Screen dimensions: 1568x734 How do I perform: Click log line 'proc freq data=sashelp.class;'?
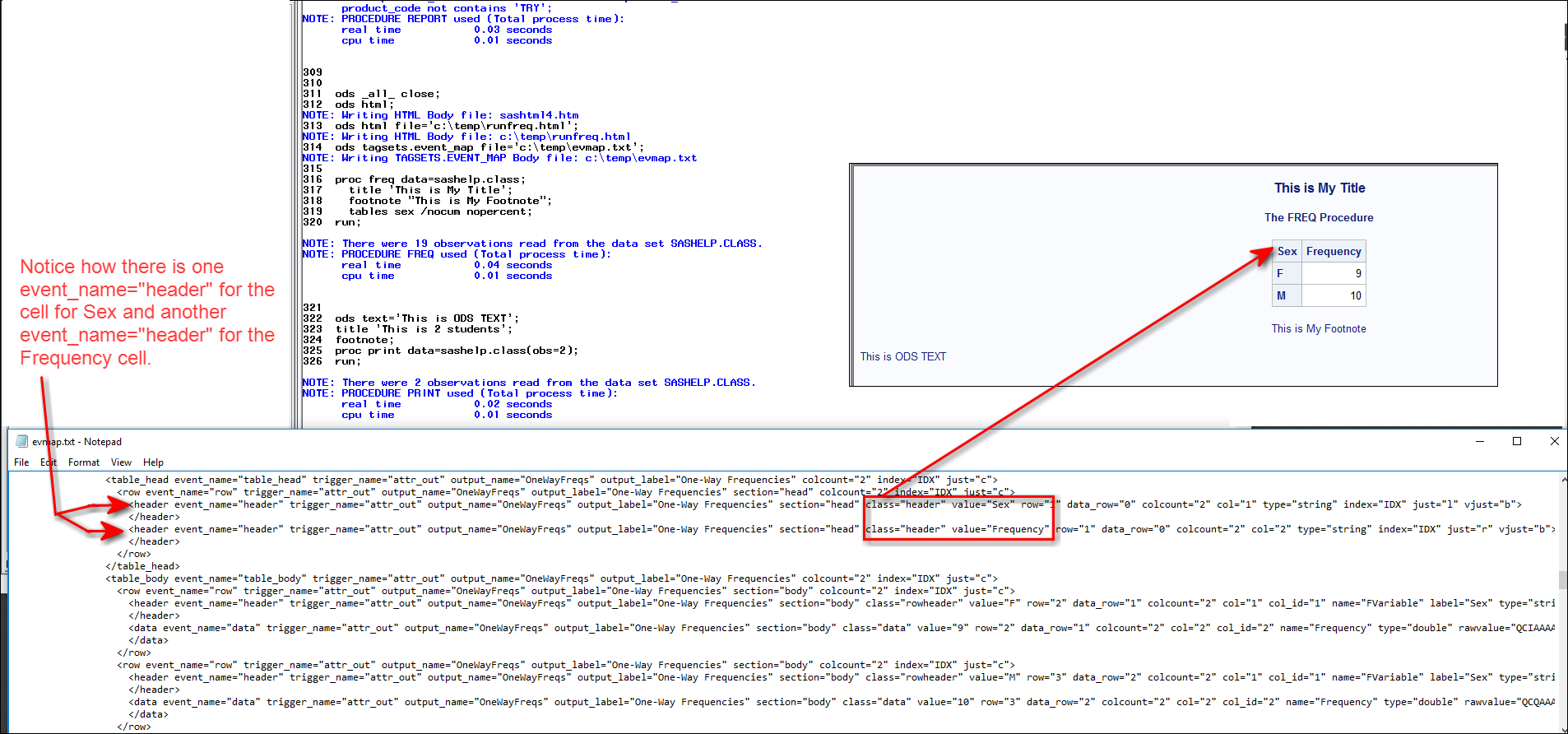[x=430, y=179]
